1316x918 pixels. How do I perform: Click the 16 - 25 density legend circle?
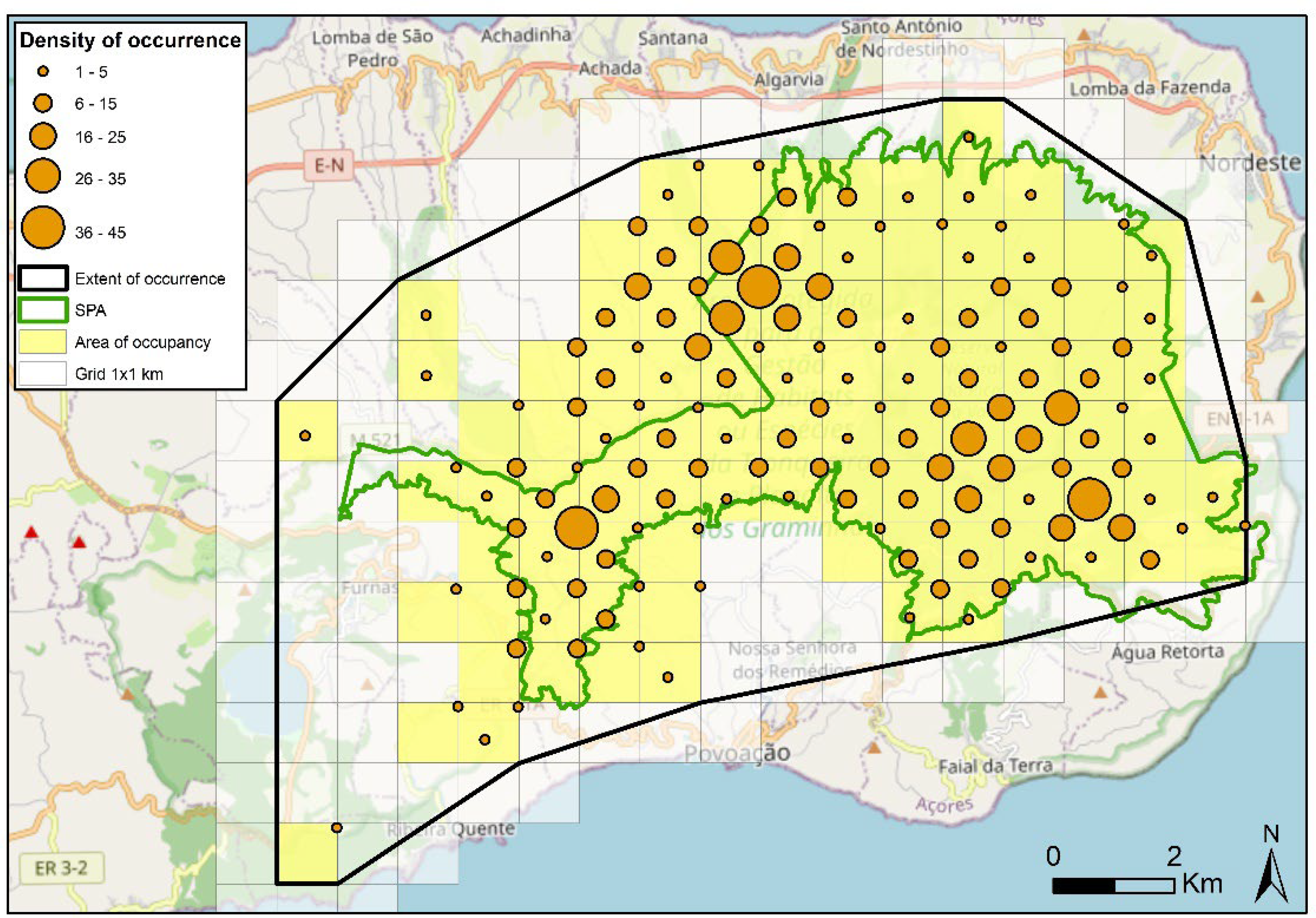[43, 136]
